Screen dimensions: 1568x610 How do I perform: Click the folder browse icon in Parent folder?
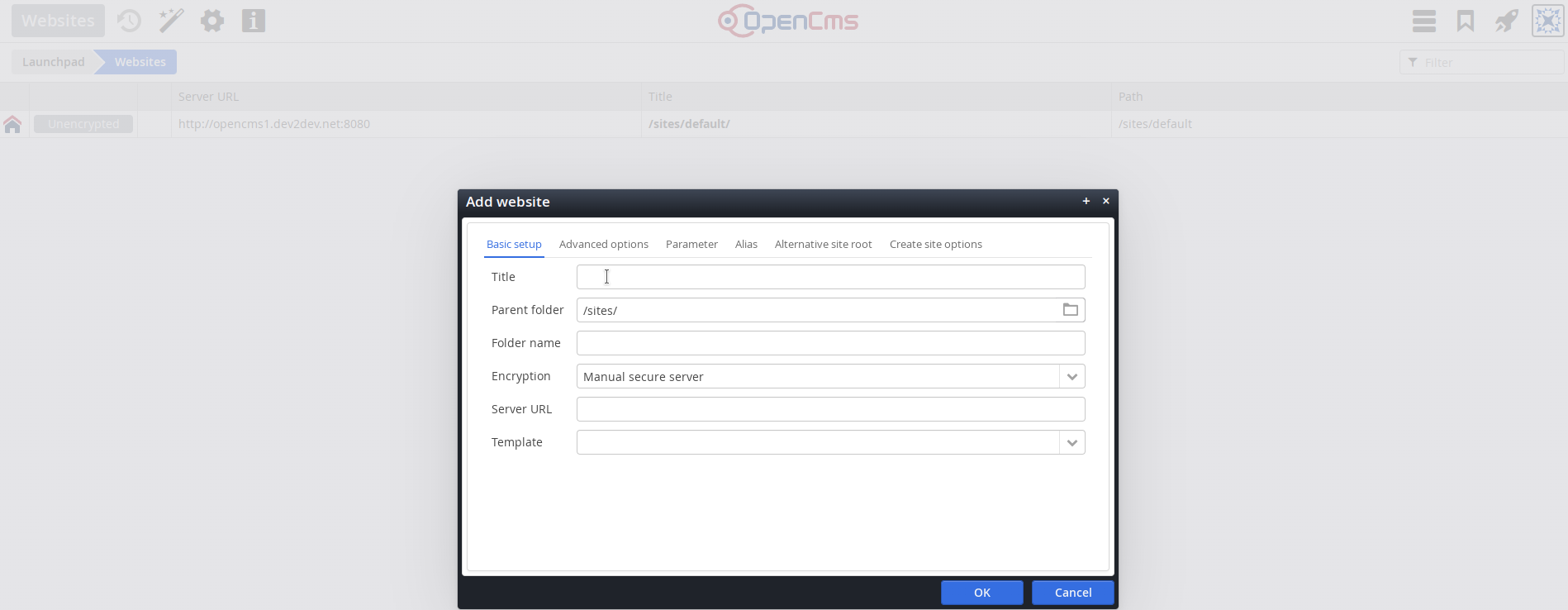[1070, 310]
